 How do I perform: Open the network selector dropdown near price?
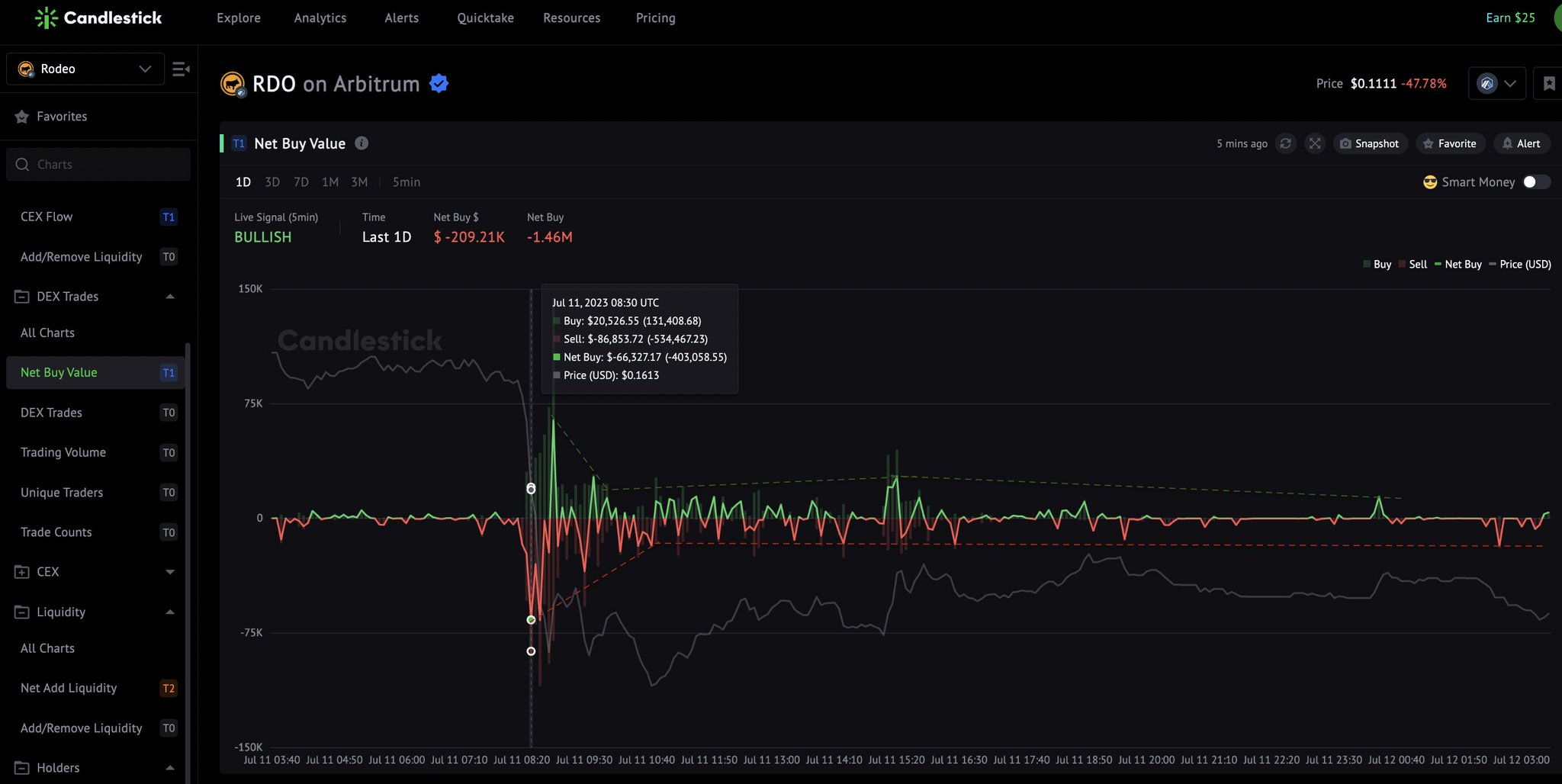(1496, 84)
